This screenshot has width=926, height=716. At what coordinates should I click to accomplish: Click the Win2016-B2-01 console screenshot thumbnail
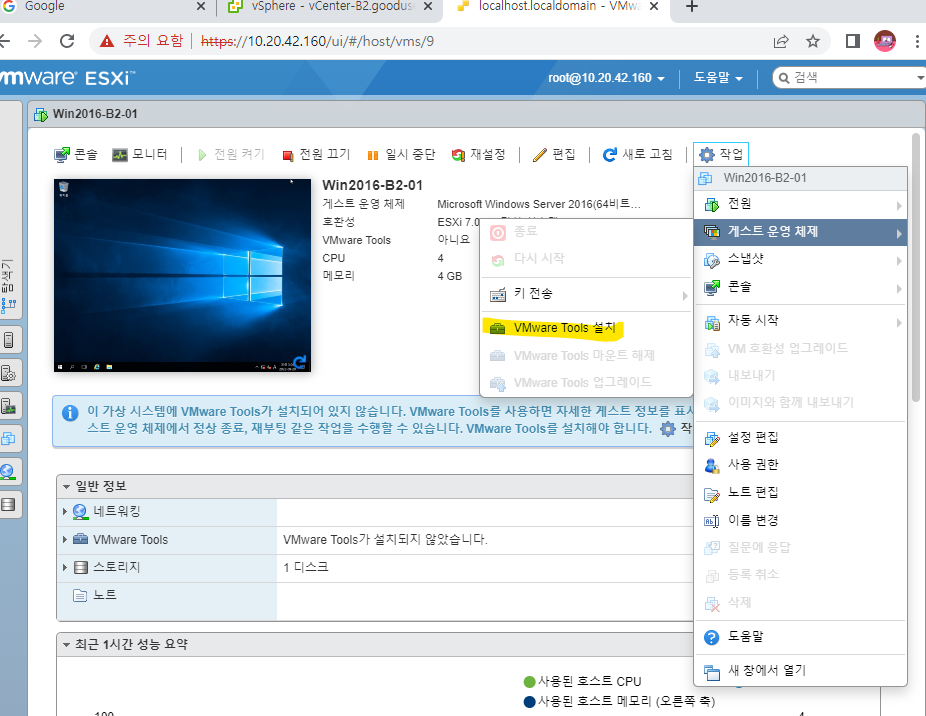point(182,275)
